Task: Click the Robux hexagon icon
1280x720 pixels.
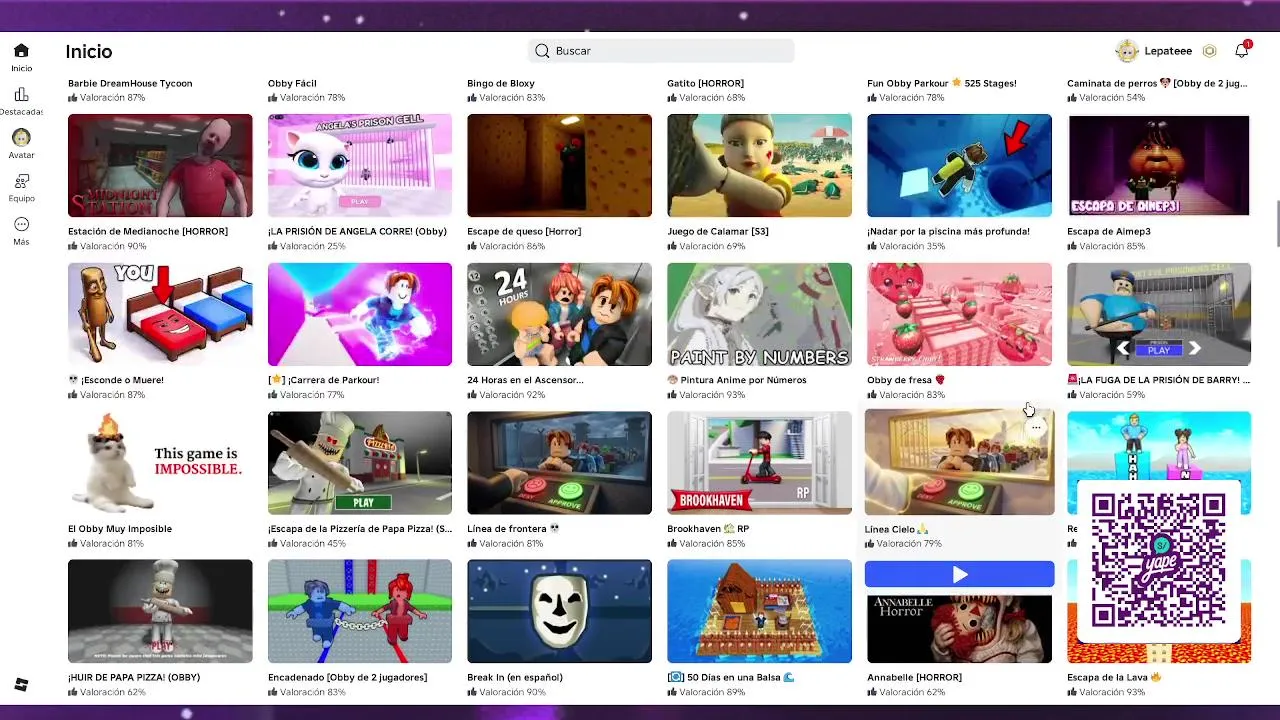Action: [x=1209, y=51]
